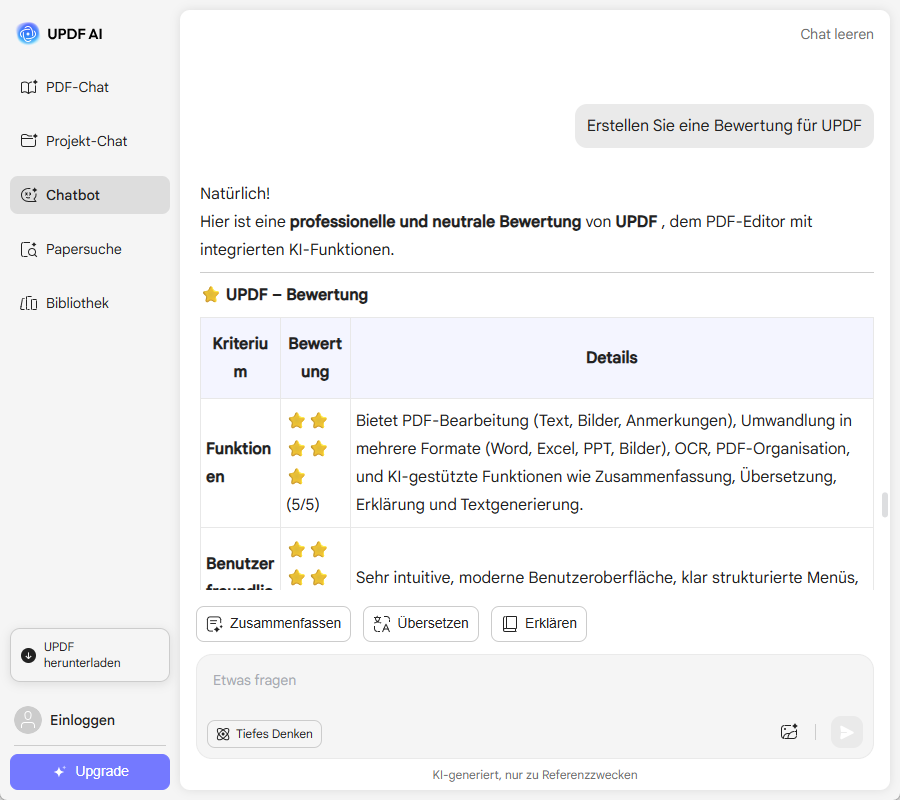Toggle Tiefes Denken mode
900x800 pixels.
tap(265, 734)
